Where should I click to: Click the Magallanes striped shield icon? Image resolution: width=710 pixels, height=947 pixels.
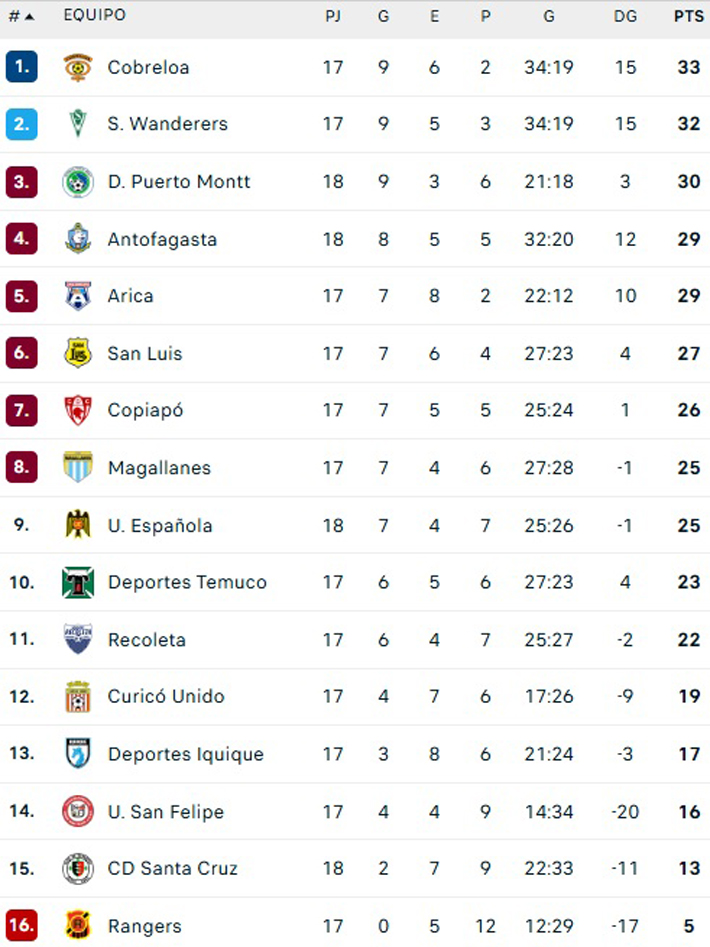(78, 467)
